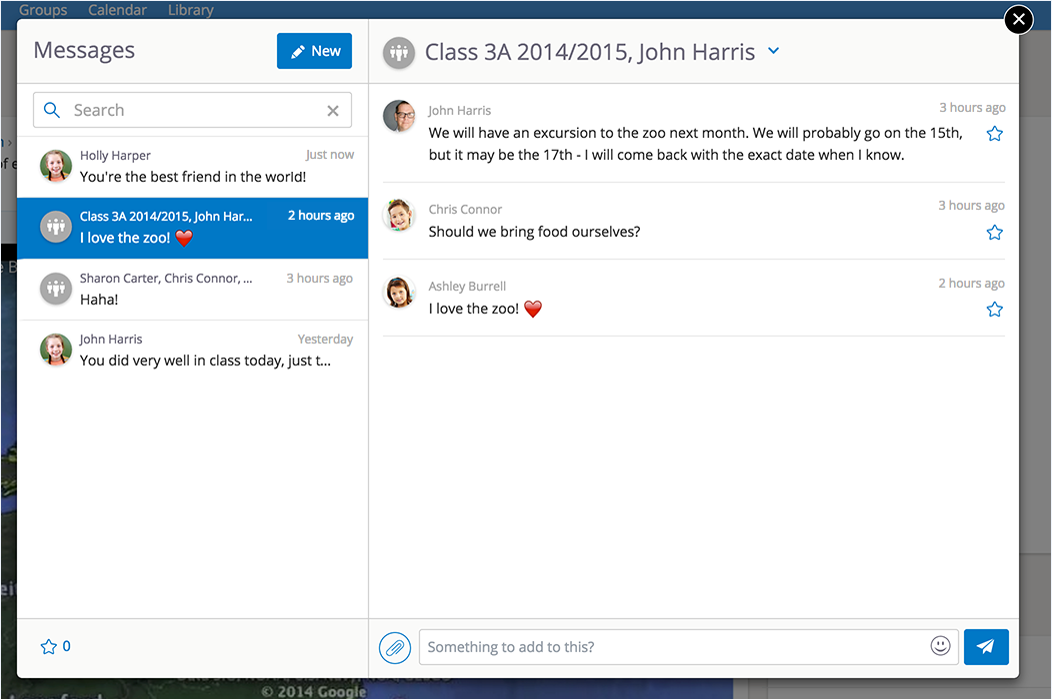Viewport: 1052px width, 699px height.
Task: Open the emoji picker smiley icon
Action: (x=940, y=646)
